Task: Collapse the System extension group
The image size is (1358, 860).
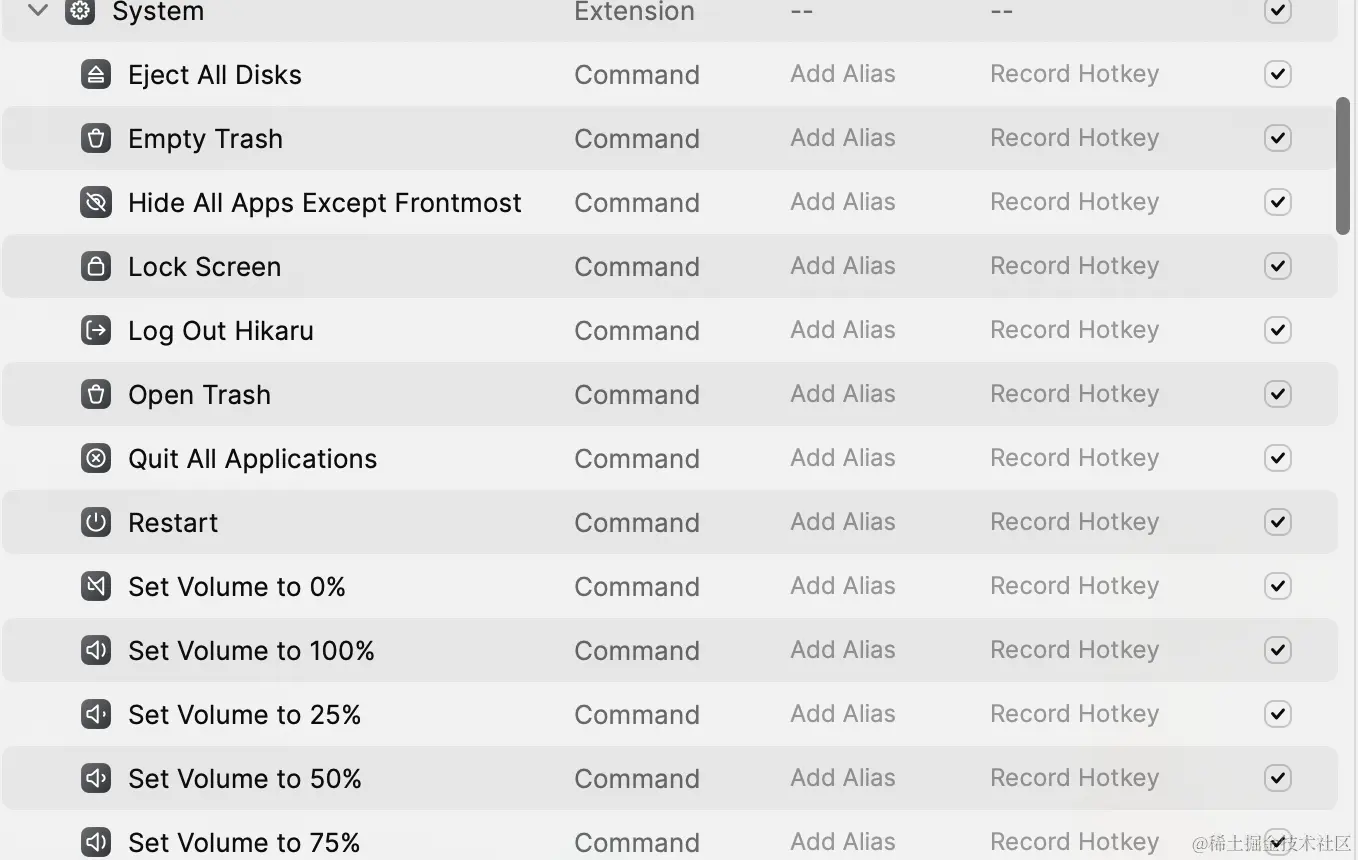Action: coord(38,11)
